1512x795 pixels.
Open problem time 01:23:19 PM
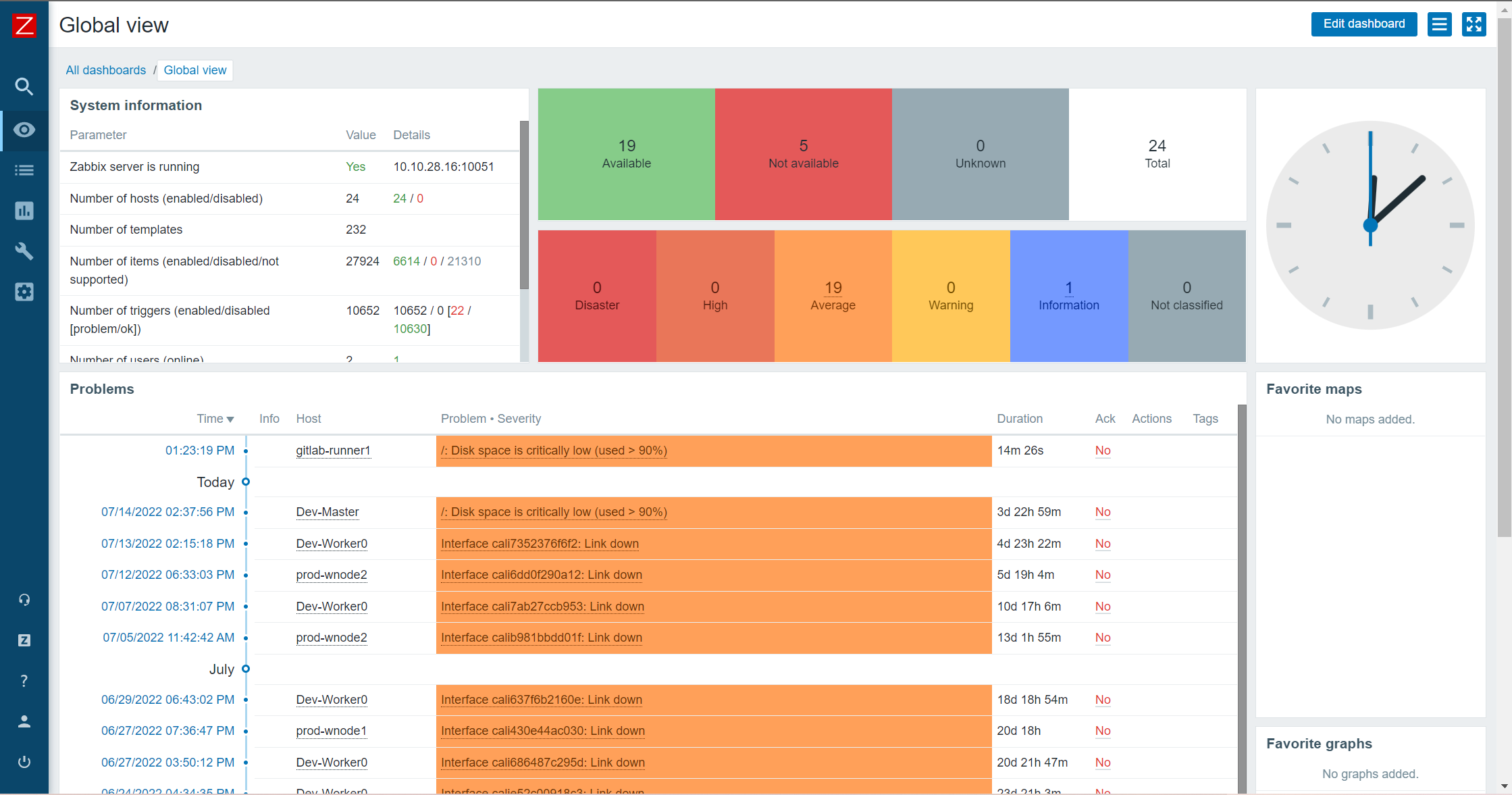click(x=200, y=451)
